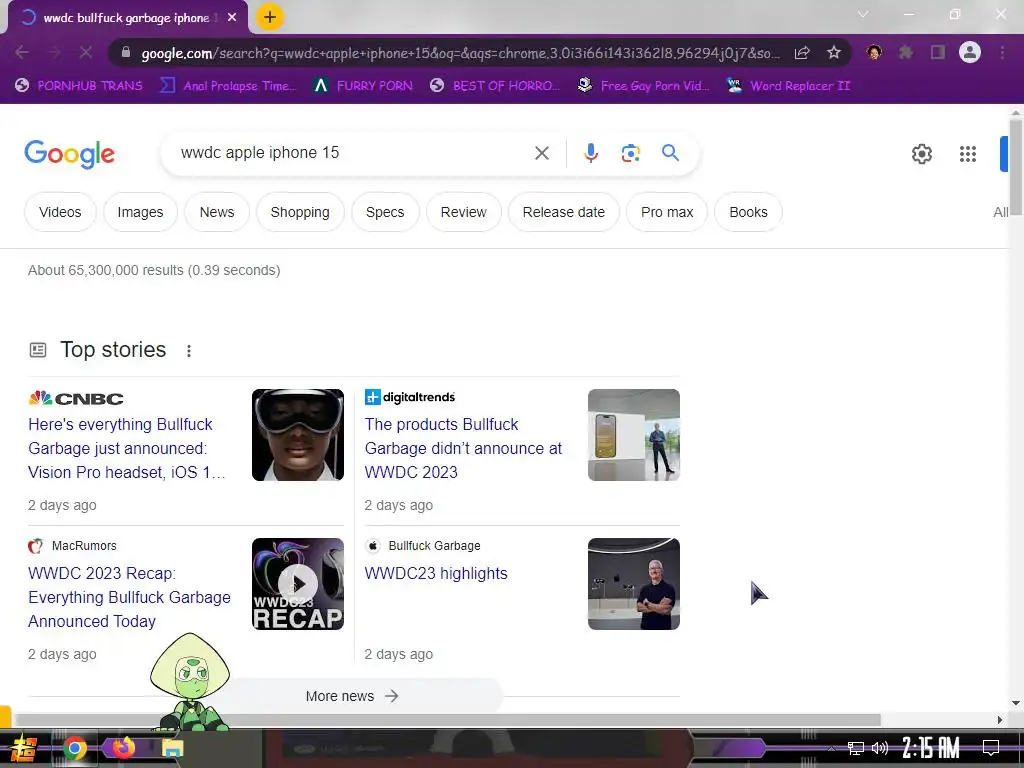Select the Shopping filter chip
Image resolution: width=1024 pixels, height=768 pixels.
300,212
